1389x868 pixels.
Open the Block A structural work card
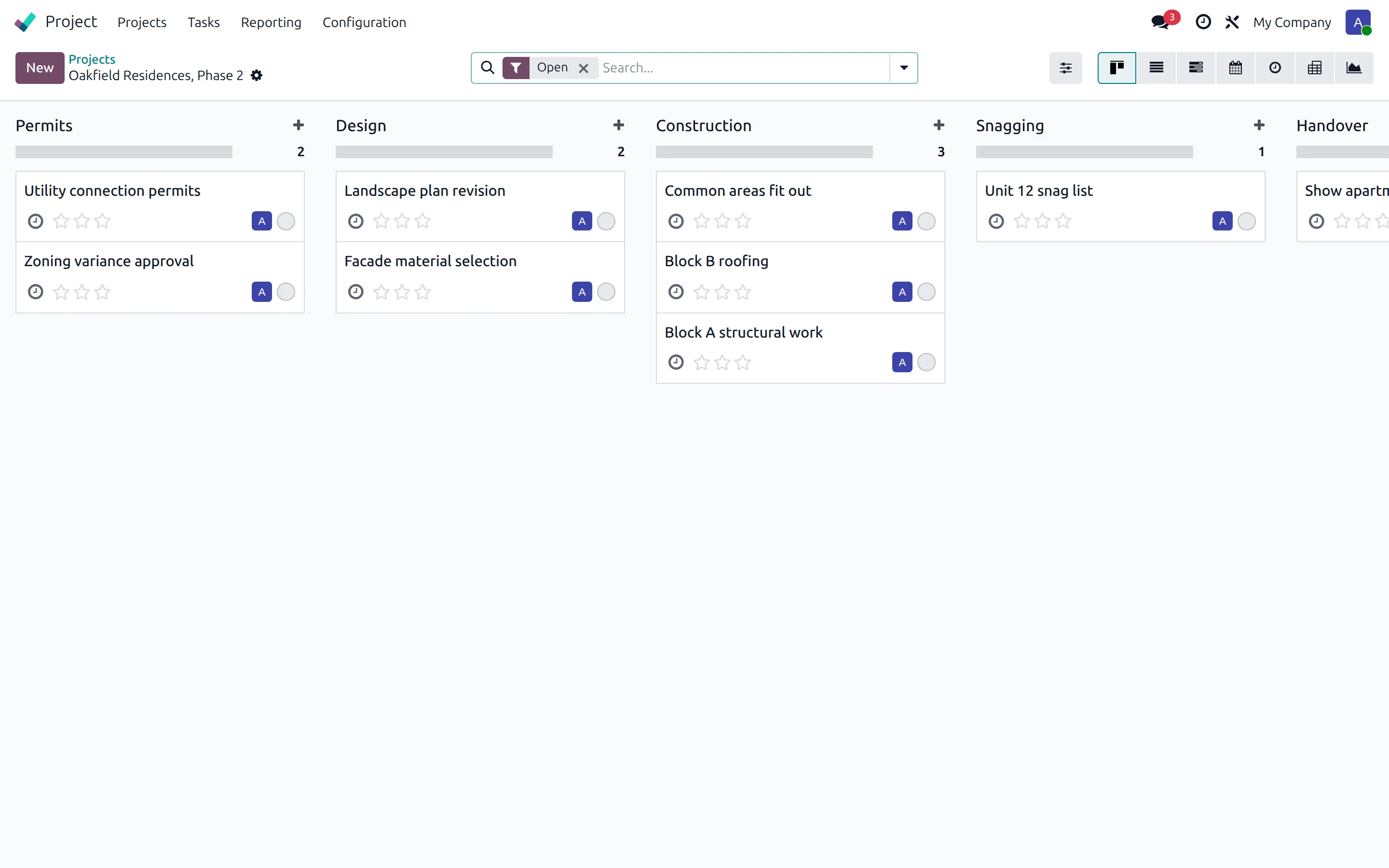pyautogui.click(x=800, y=348)
